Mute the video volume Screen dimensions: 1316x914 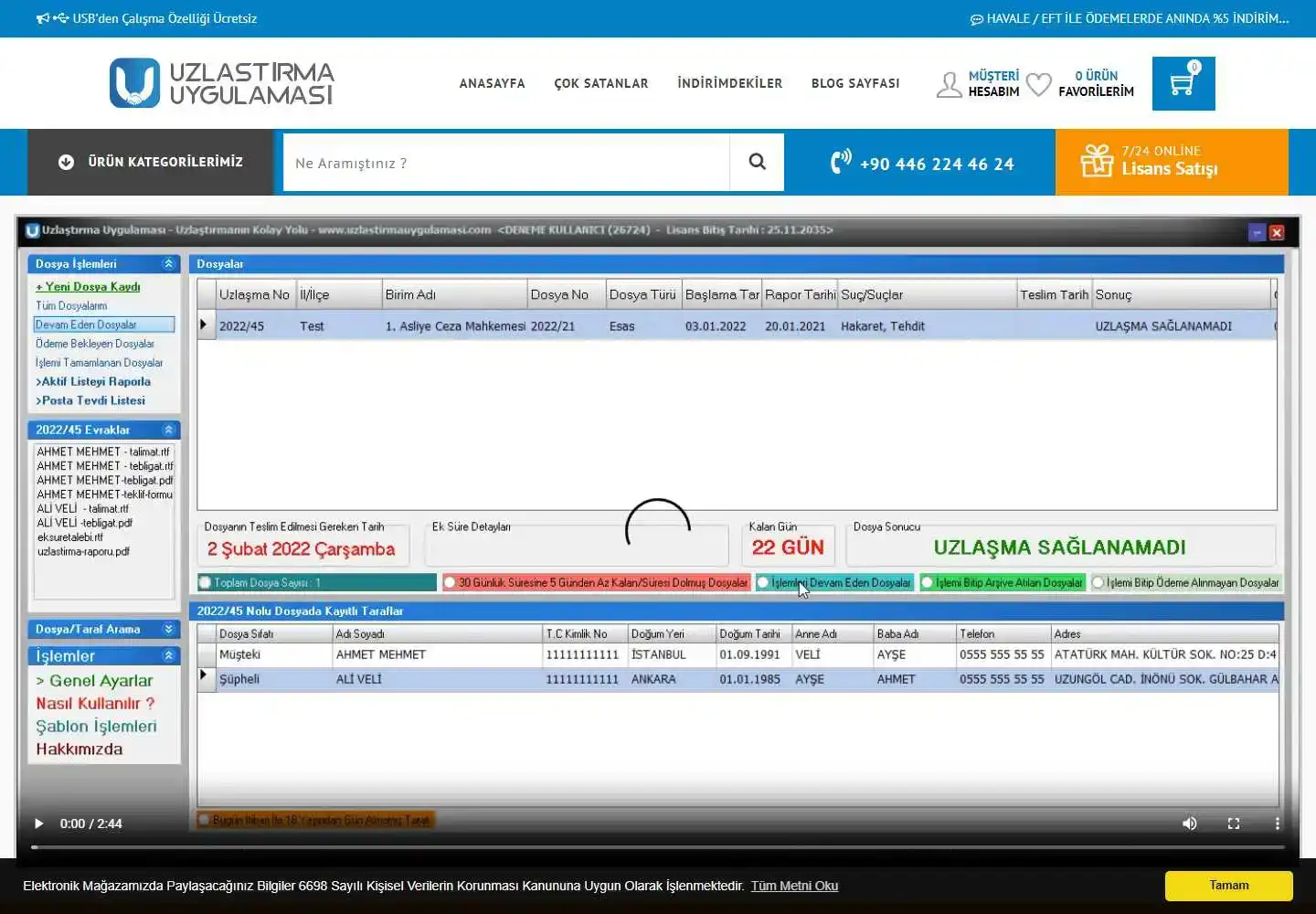[x=1190, y=824]
